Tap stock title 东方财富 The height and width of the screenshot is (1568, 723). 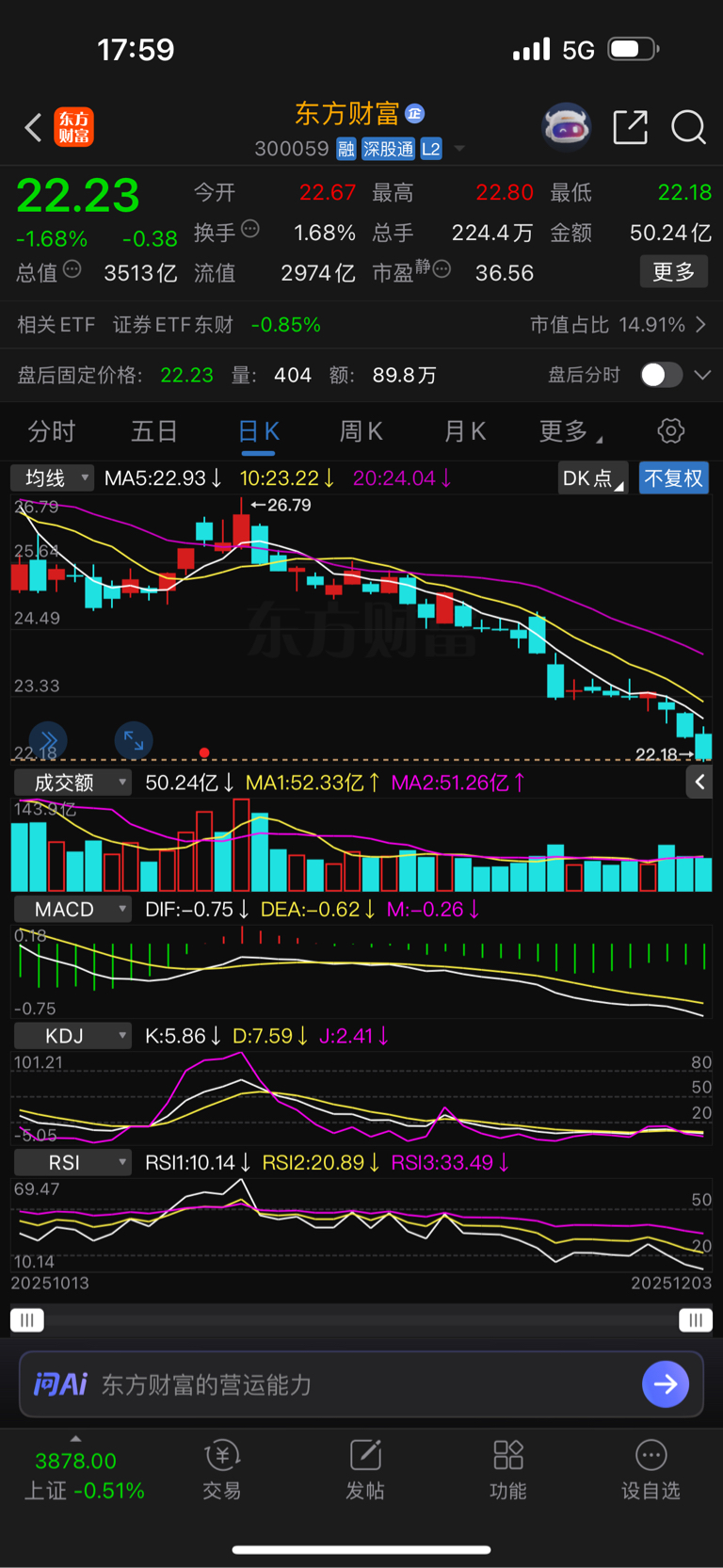tap(347, 114)
